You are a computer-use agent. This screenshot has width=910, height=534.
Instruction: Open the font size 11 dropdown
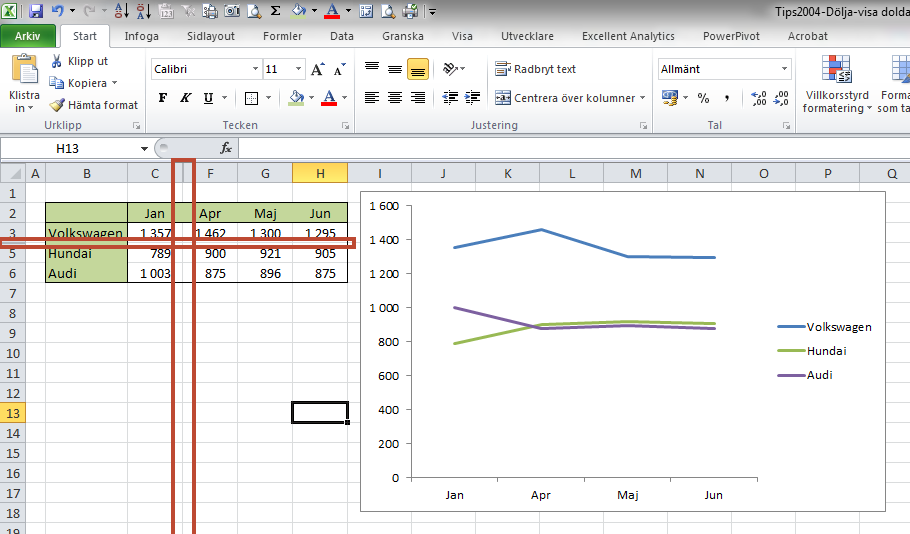(x=298, y=69)
